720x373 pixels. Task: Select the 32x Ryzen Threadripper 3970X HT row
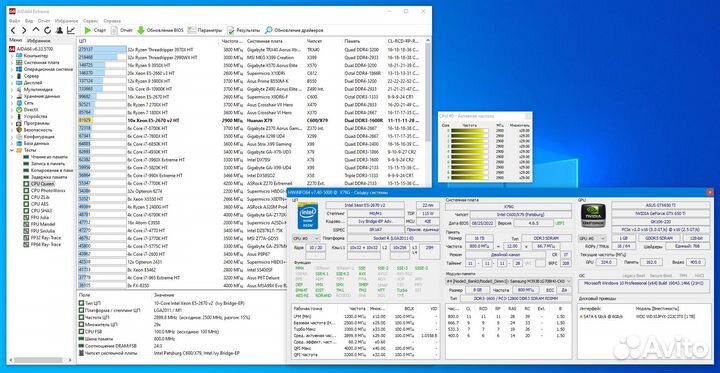coord(251,49)
